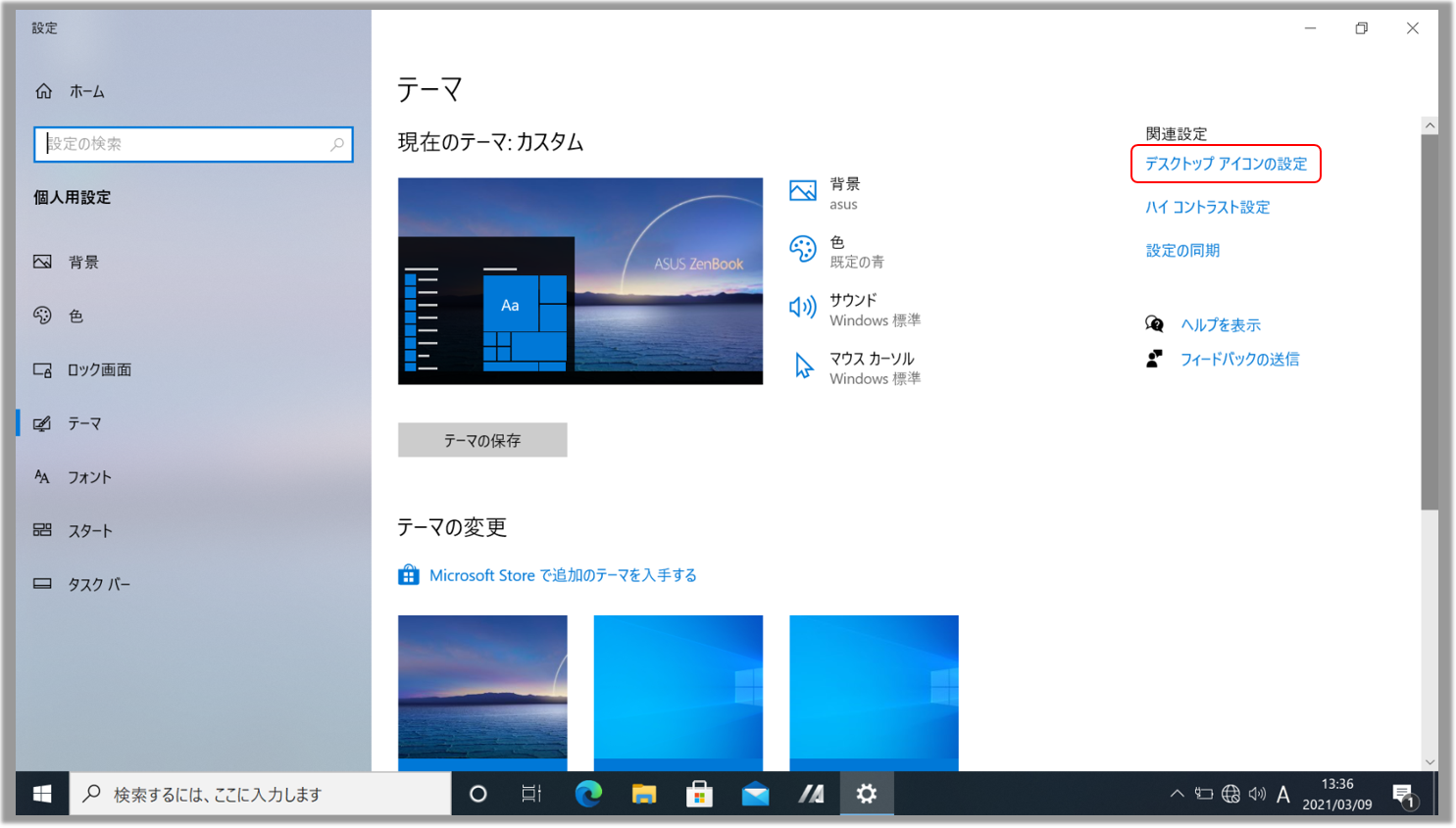This screenshot has width=1456, height=828.
Task: Show hidden icons in system tray
Action: pyautogui.click(x=1178, y=794)
